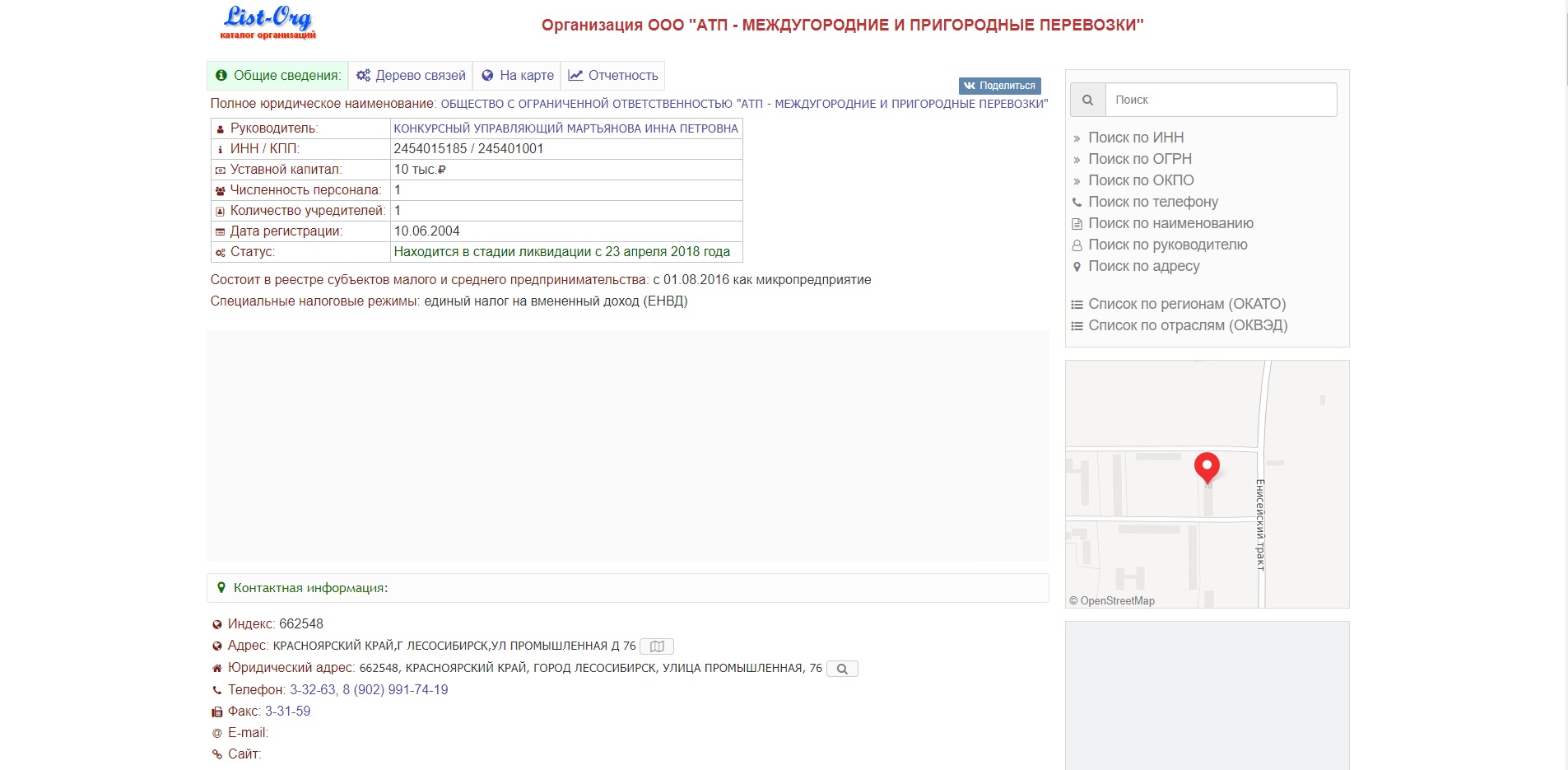Click the full legal organization name link
Image resolution: width=1568 pixels, height=770 pixels.
pos(744,104)
